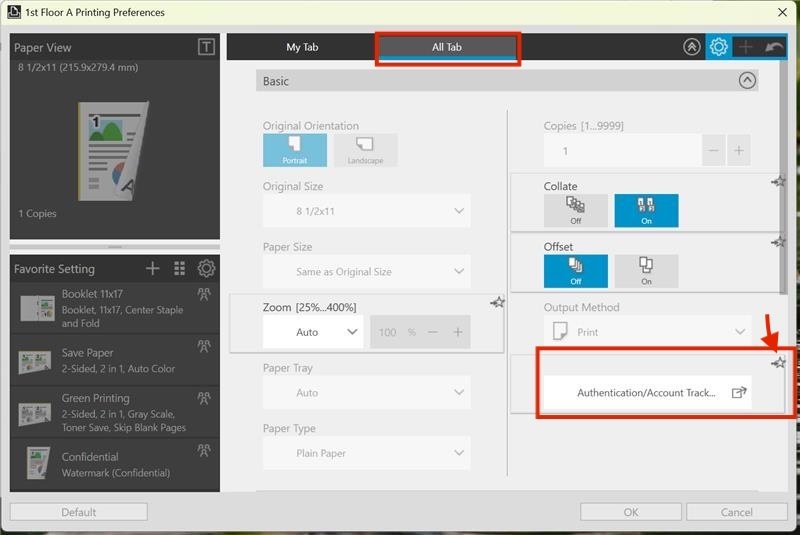Click the paper preview image in Paper View
The height and width of the screenshot is (535, 800).
(x=113, y=151)
